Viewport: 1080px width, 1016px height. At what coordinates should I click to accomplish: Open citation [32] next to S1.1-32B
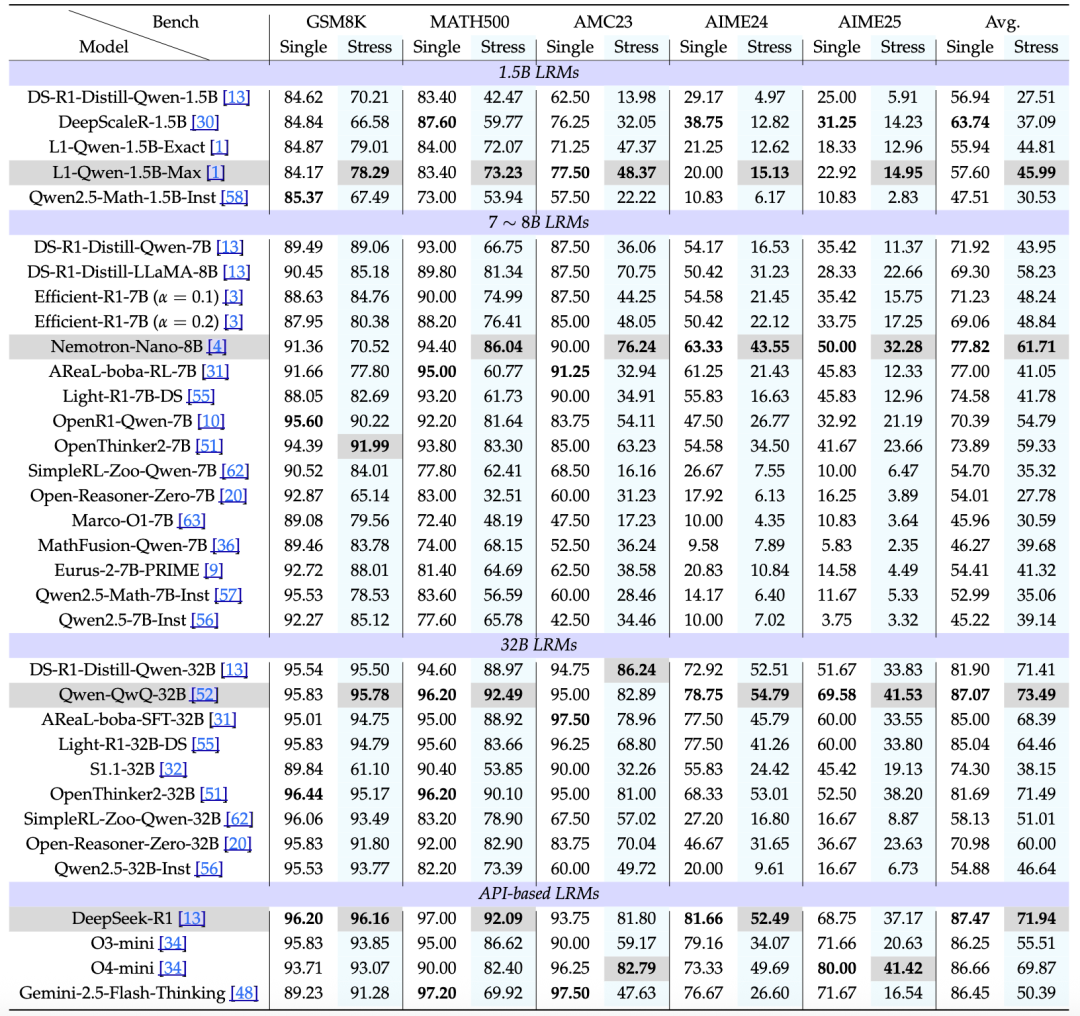(x=173, y=769)
